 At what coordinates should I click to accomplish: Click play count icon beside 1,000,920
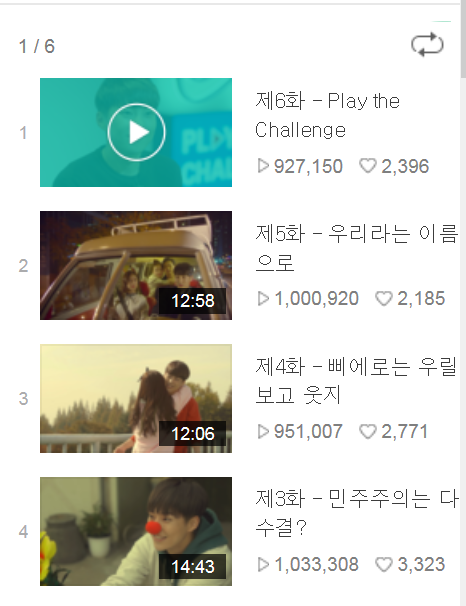coord(263,299)
